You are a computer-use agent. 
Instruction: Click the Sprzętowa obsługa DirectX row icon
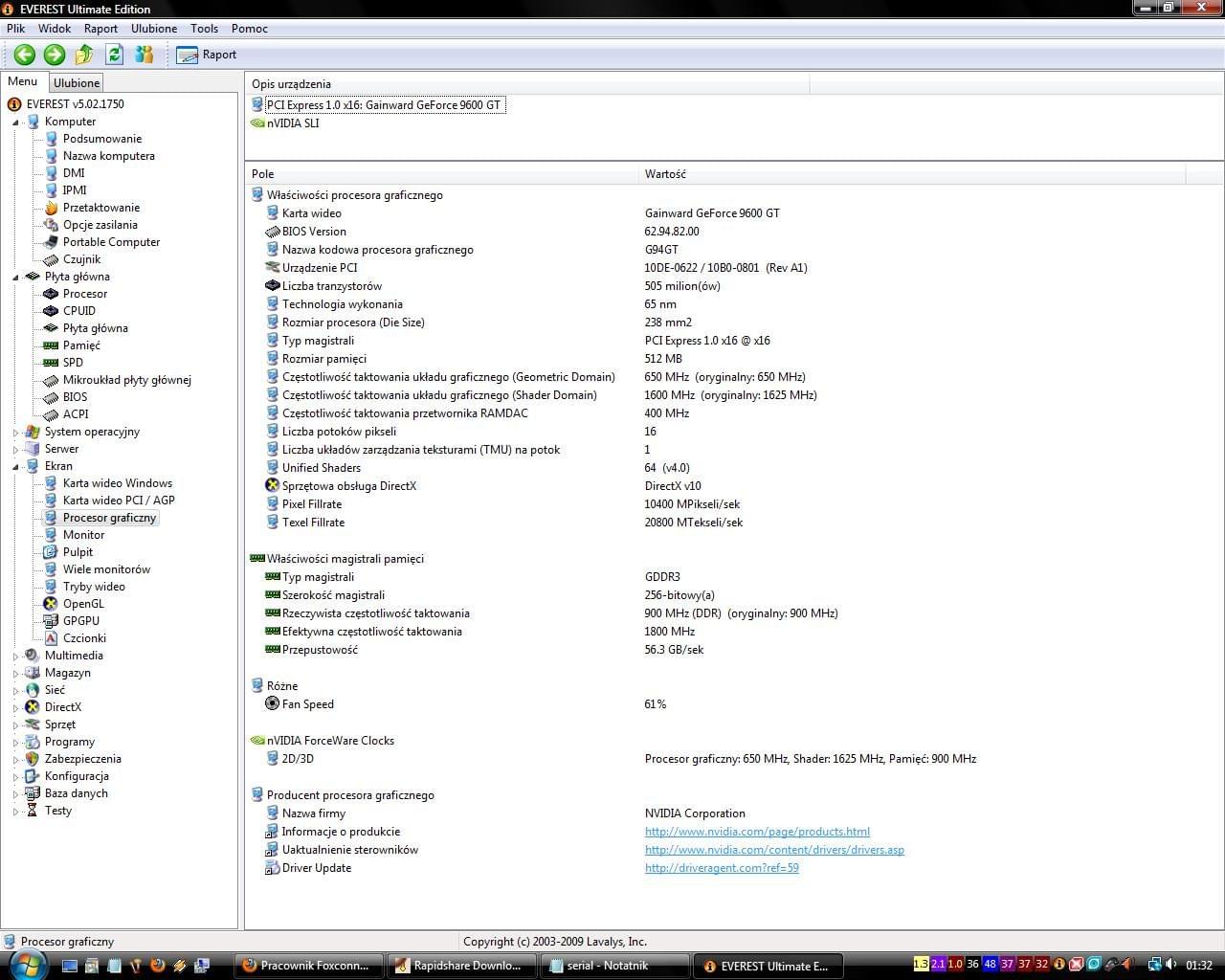273,486
